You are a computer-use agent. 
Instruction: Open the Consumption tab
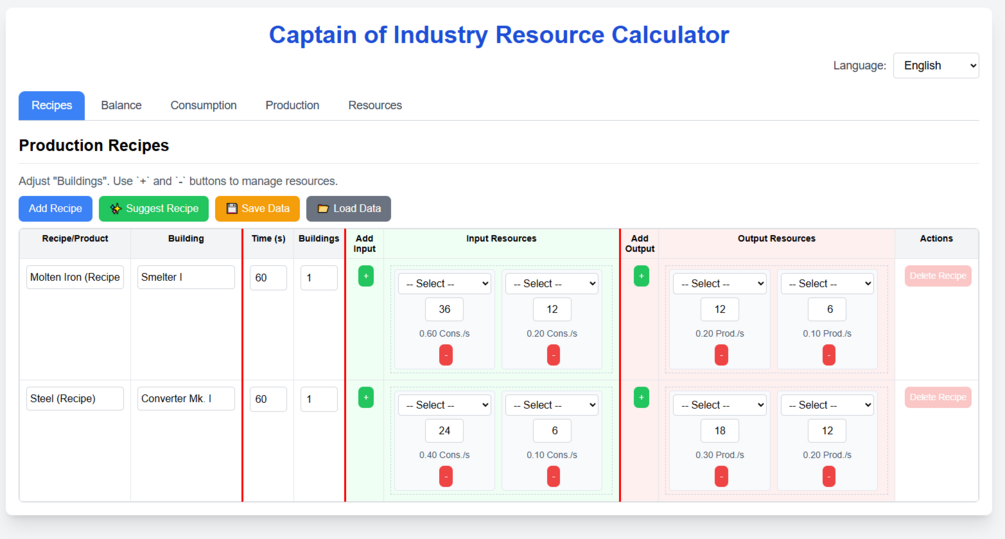[203, 105]
